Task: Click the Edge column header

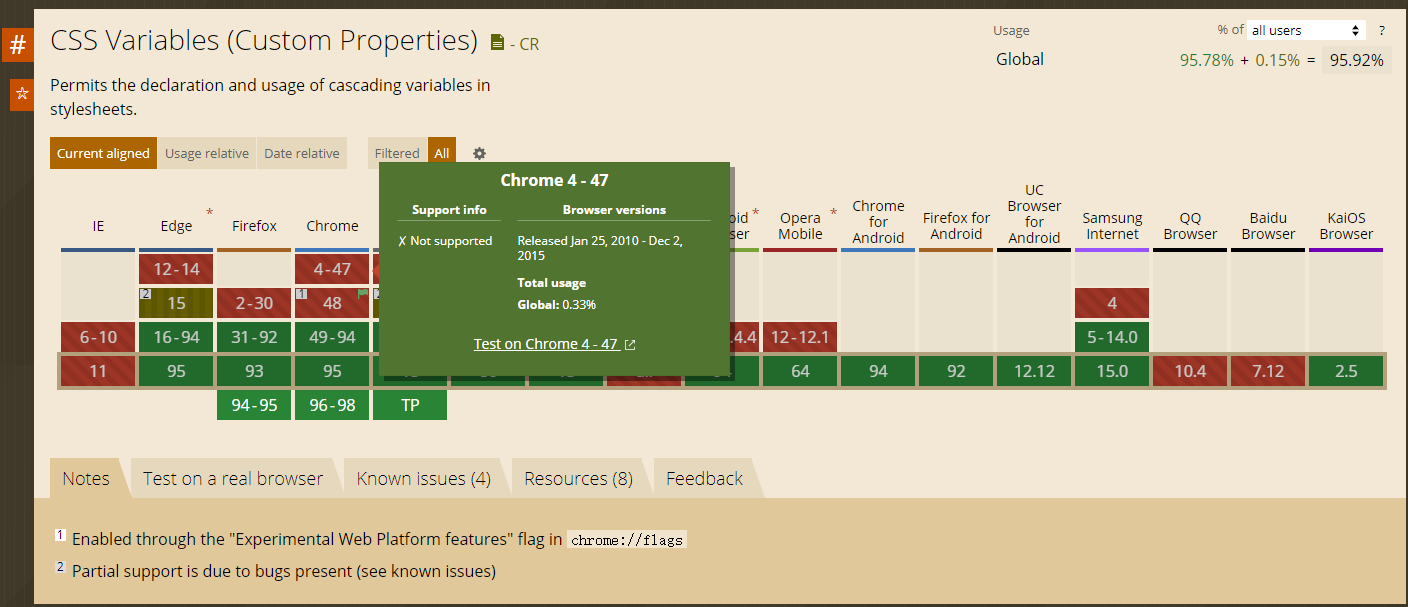Action: pos(176,226)
